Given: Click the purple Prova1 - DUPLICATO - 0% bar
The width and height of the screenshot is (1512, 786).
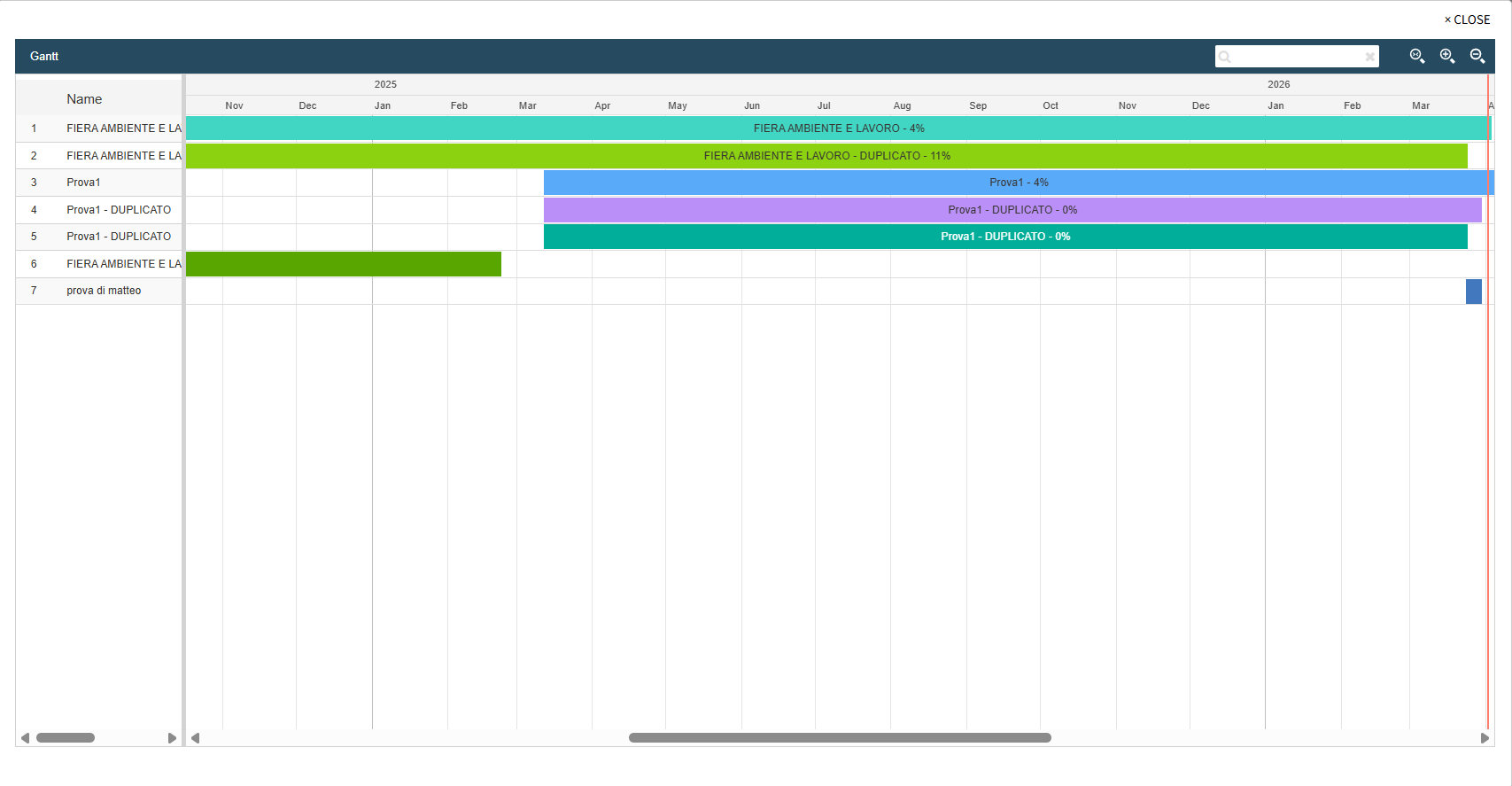Looking at the screenshot, I should click(x=1012, y=210).
